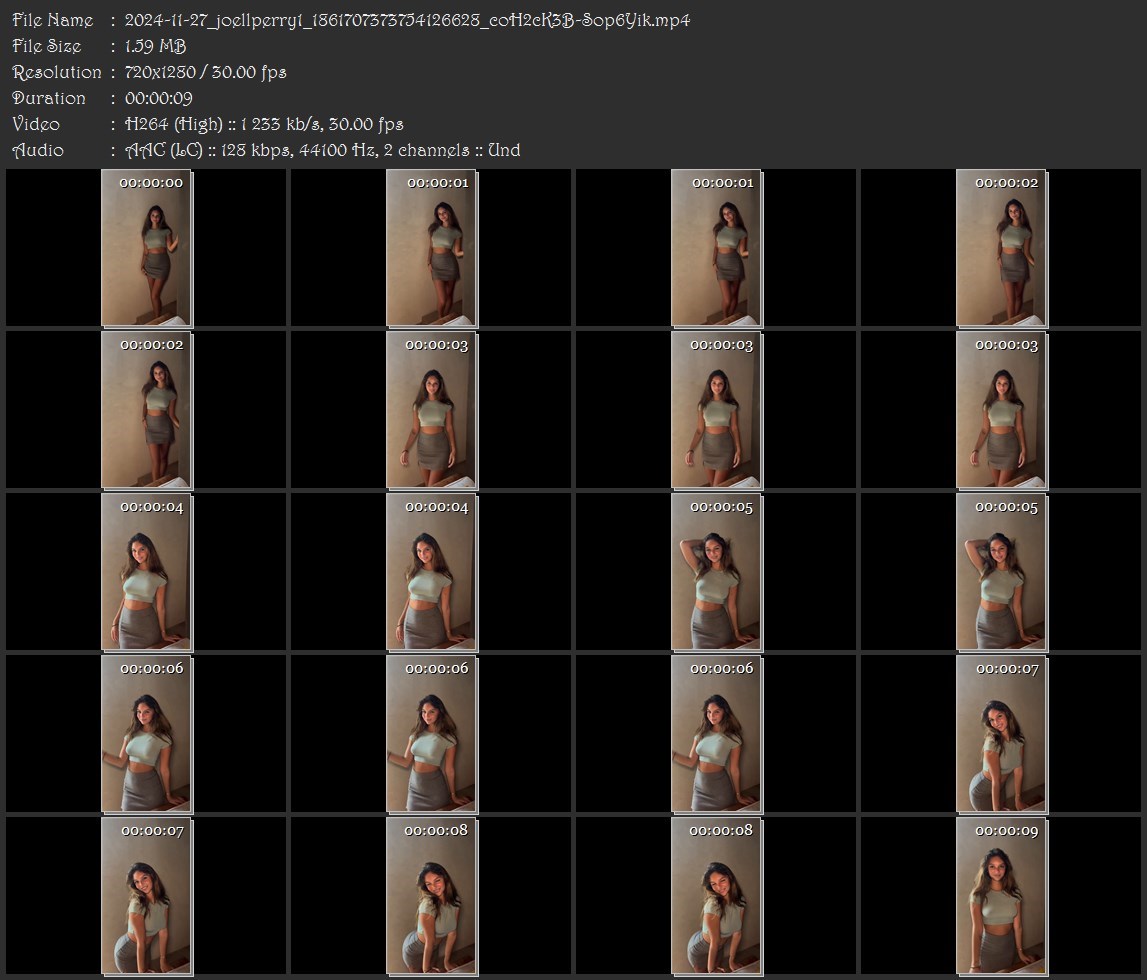
Task: Select the thumbnail stamped 00:00:00
Action: (x=146, y=248)
